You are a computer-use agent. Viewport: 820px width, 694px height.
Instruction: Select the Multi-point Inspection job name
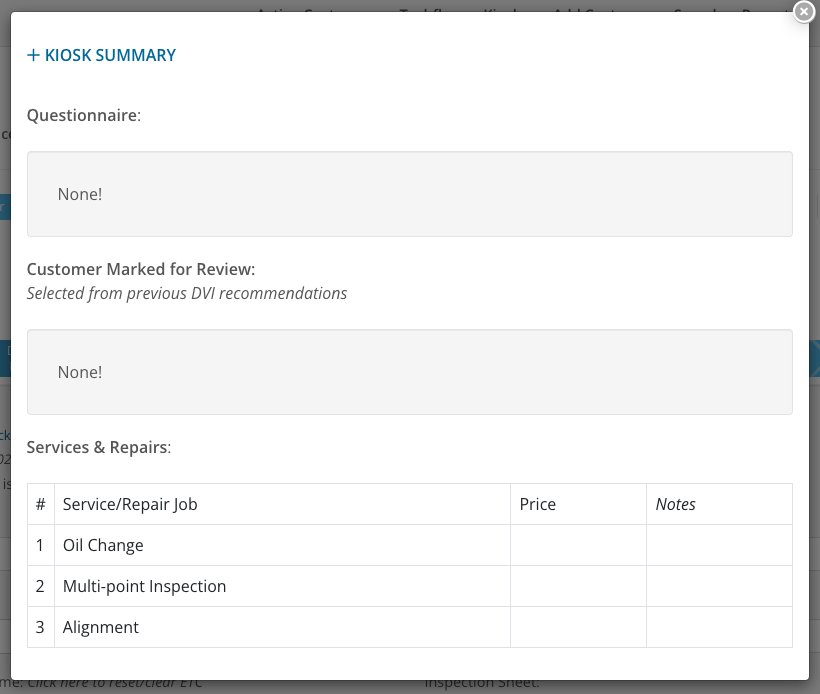tap(144, 586)
